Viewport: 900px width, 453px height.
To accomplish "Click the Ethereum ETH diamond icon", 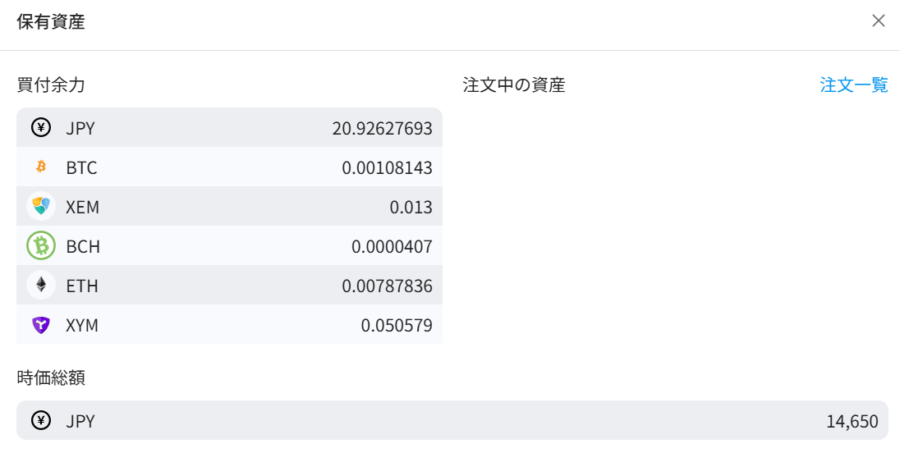I will point(41,286).
